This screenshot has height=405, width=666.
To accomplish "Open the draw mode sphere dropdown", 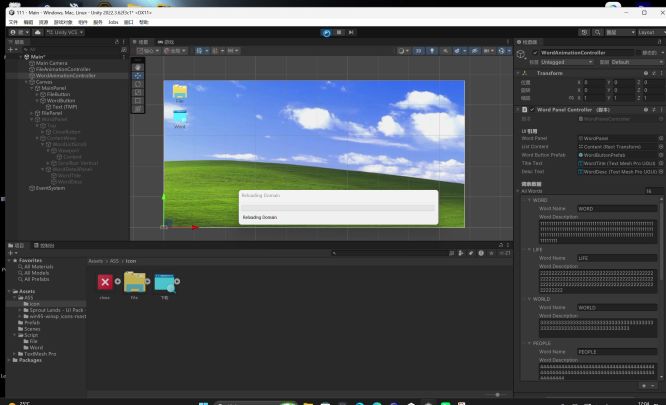I will 403,51.
